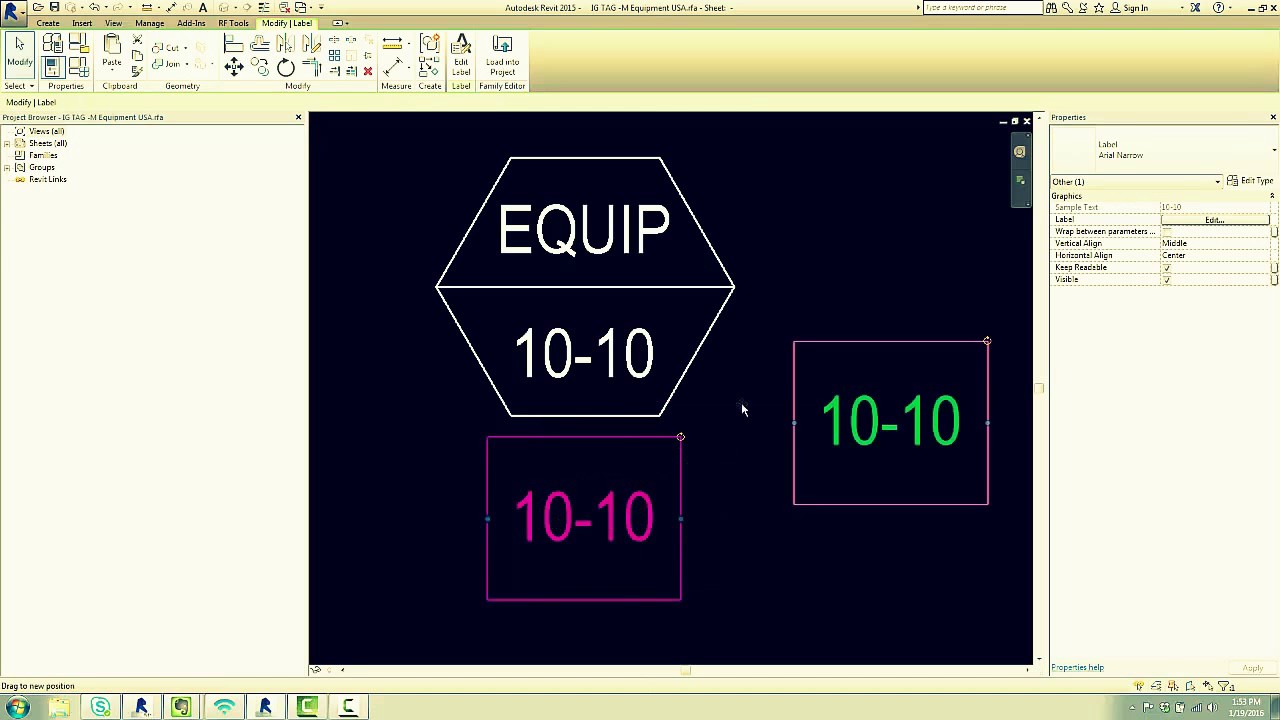Viewport: 1280px width, 720px height.
Task: Uncheck the Keep Readable checkbox
Action: 1167,268
